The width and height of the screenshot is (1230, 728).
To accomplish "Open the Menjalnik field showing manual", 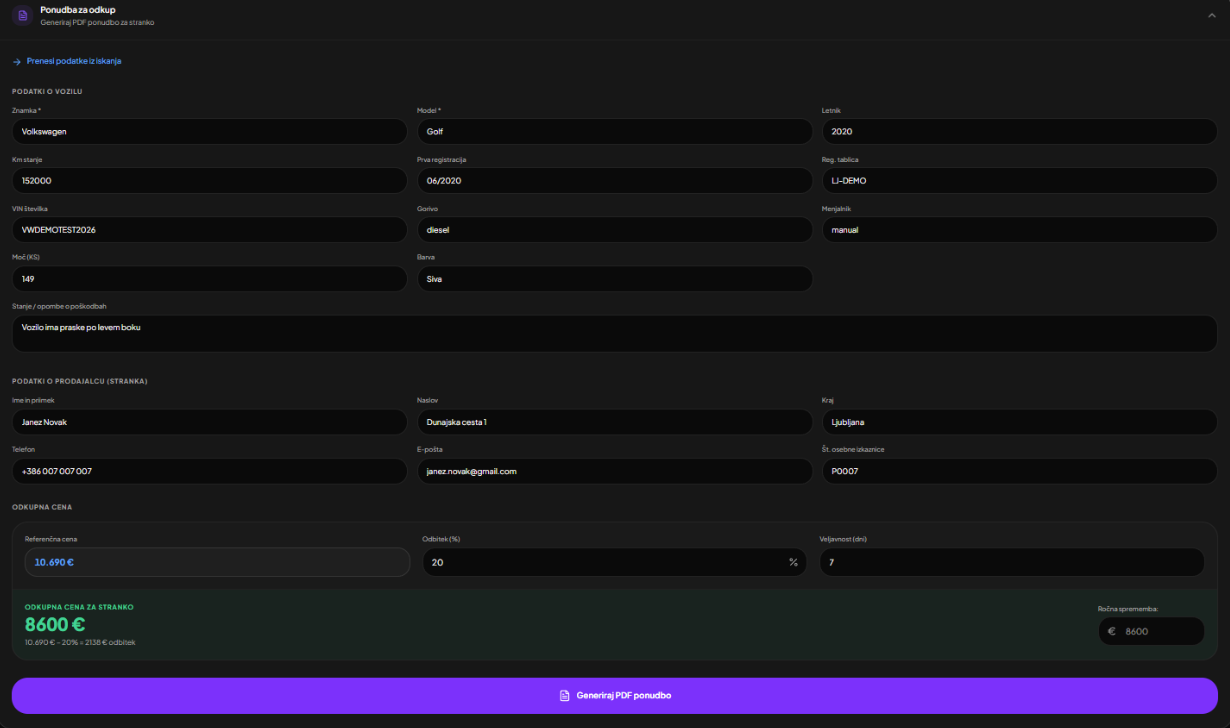I will 1019,229.
